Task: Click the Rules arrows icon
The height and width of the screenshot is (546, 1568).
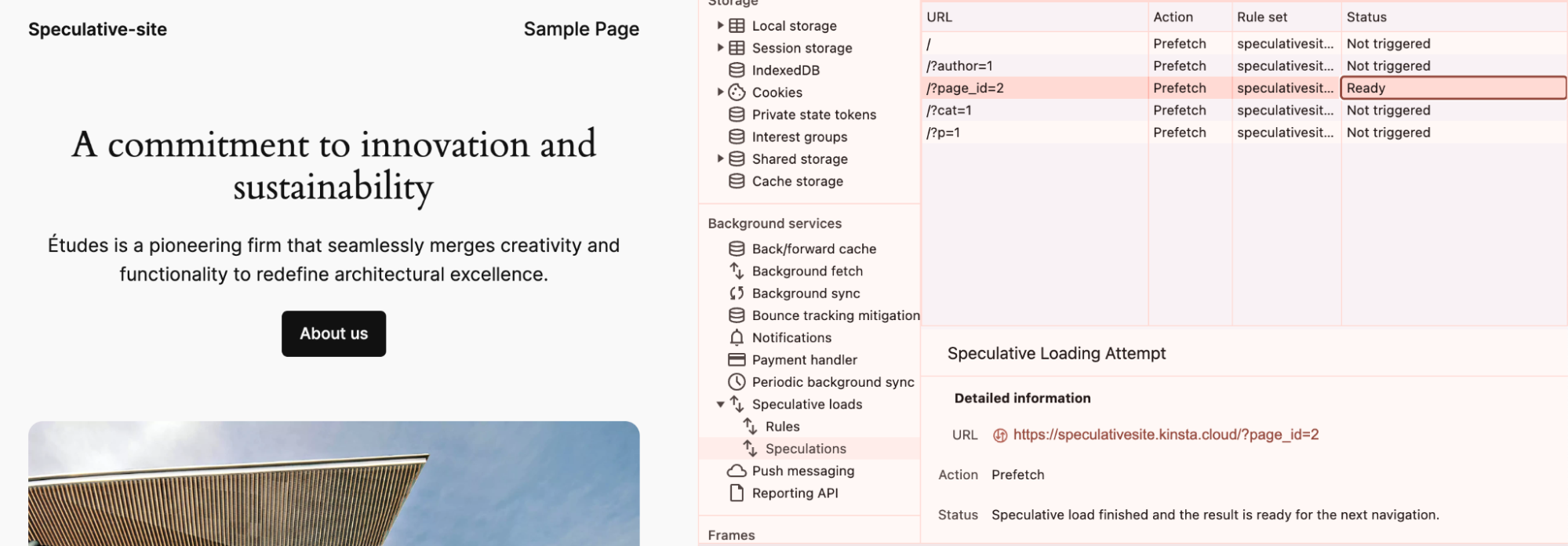Action: point(750,426)
